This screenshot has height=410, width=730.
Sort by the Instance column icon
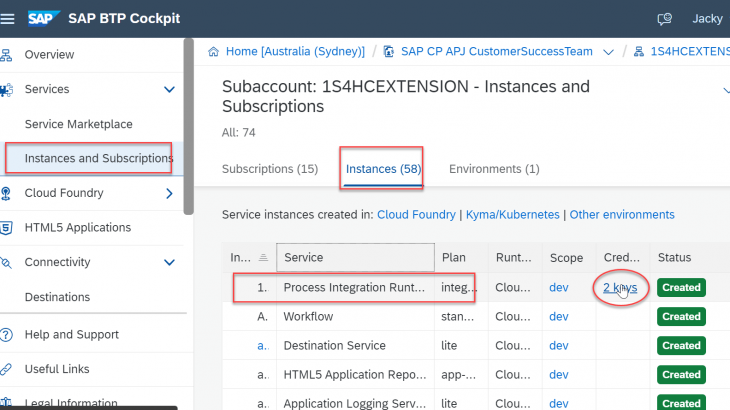coord(263,257)
